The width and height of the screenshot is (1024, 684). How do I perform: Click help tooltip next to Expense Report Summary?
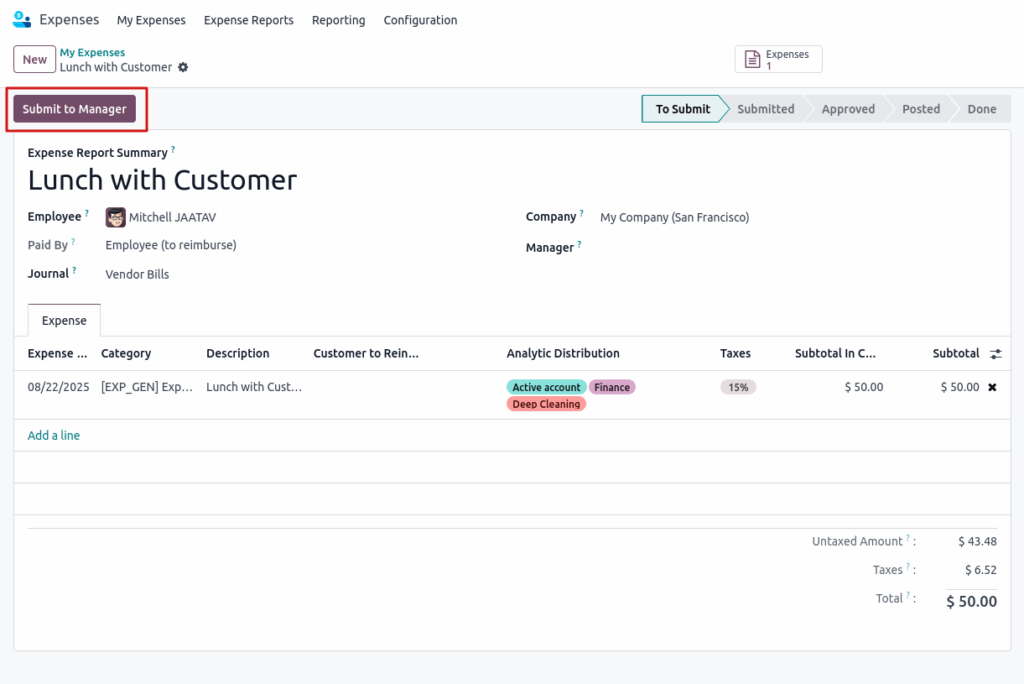[x=173, y=150]
